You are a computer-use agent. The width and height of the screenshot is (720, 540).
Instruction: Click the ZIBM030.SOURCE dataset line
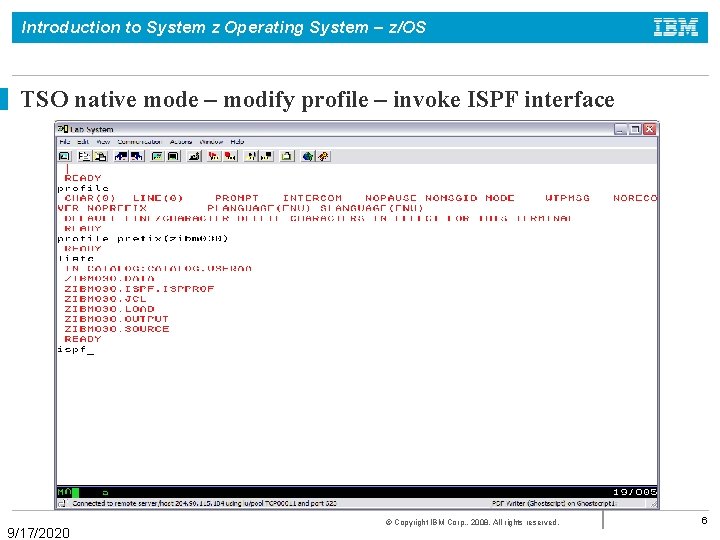click(x=117, y=329)
